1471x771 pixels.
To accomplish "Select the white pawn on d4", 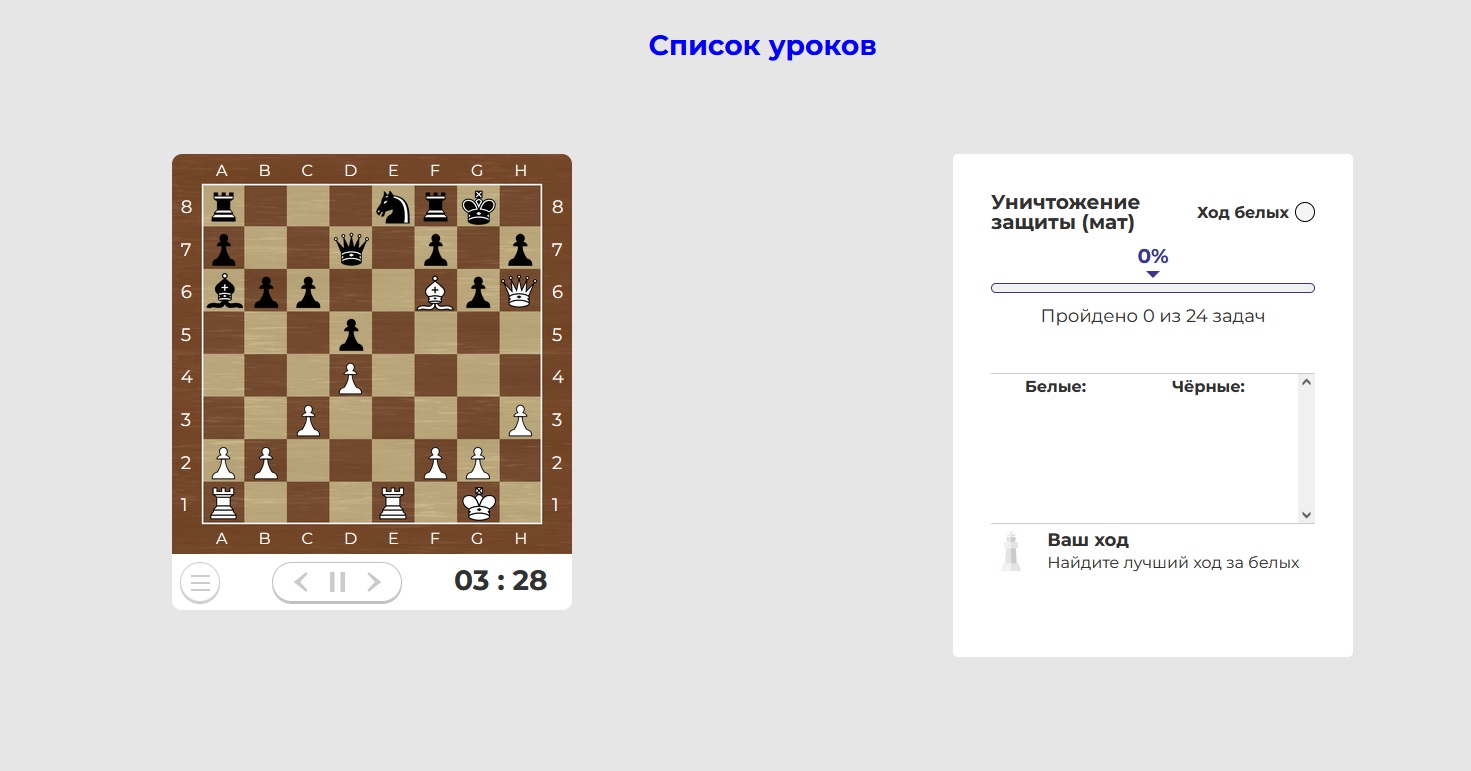I will 350,376.
